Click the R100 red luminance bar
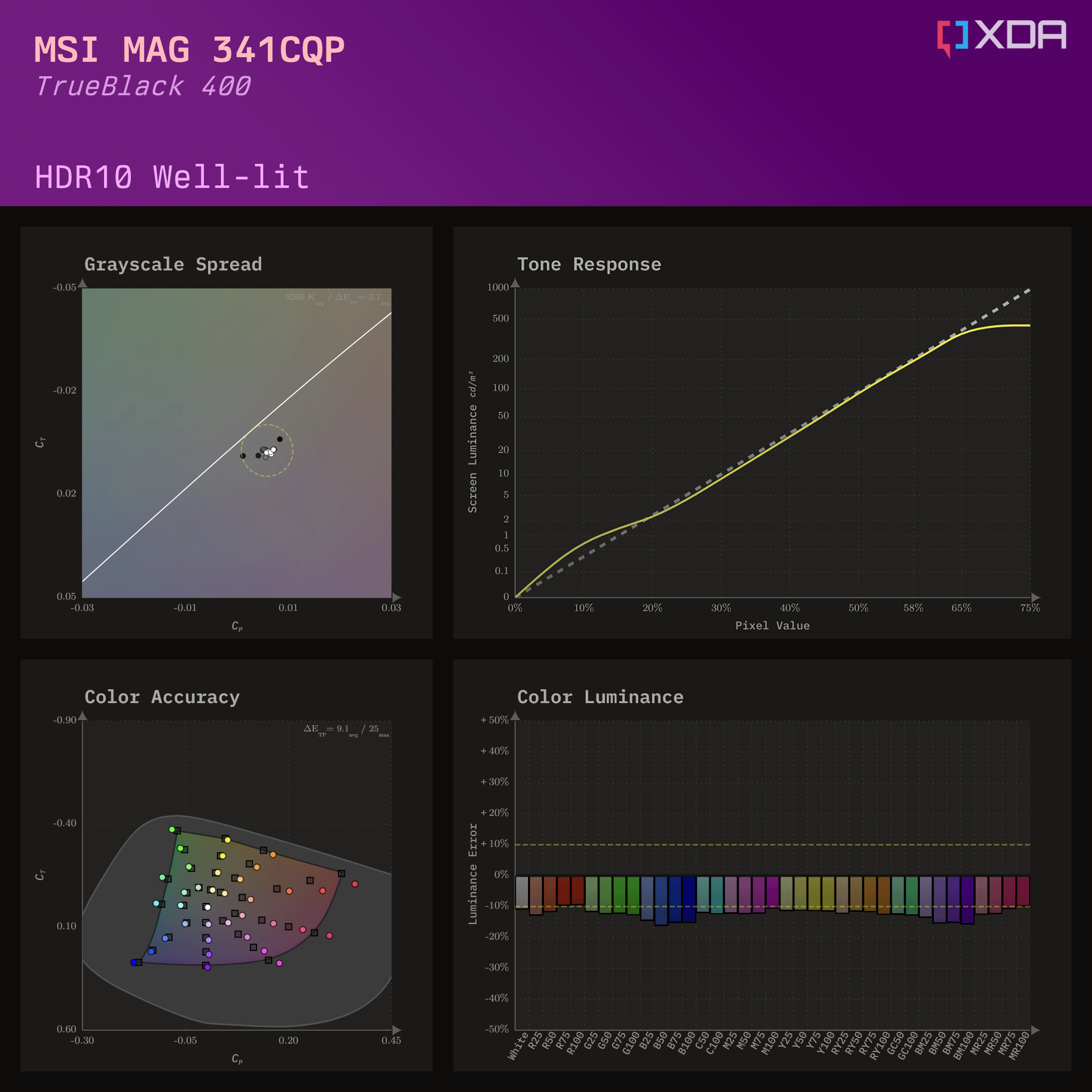 pos(577,890)
